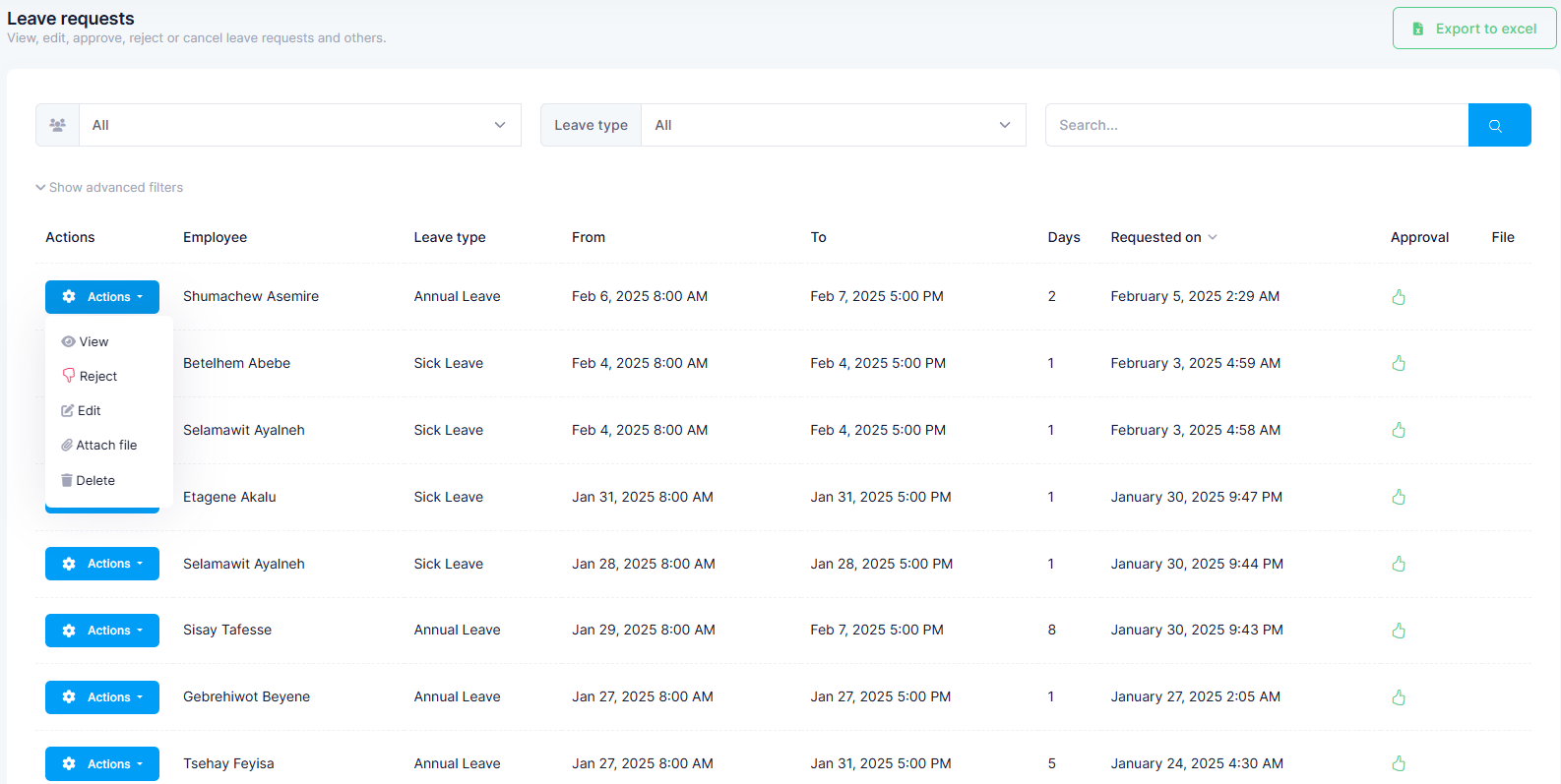Click the employee group icon beside filter

pyautogui.click(x=58, y=125)
